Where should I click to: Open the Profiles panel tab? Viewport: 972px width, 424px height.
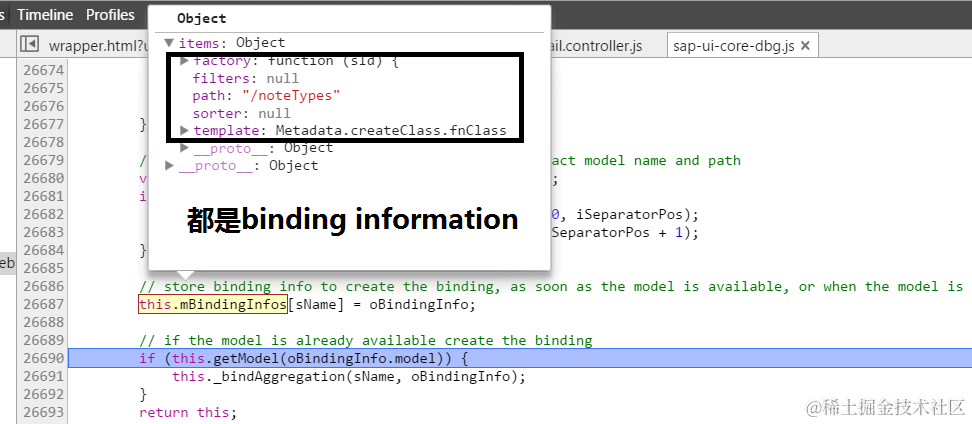click(x=110, y=15)
